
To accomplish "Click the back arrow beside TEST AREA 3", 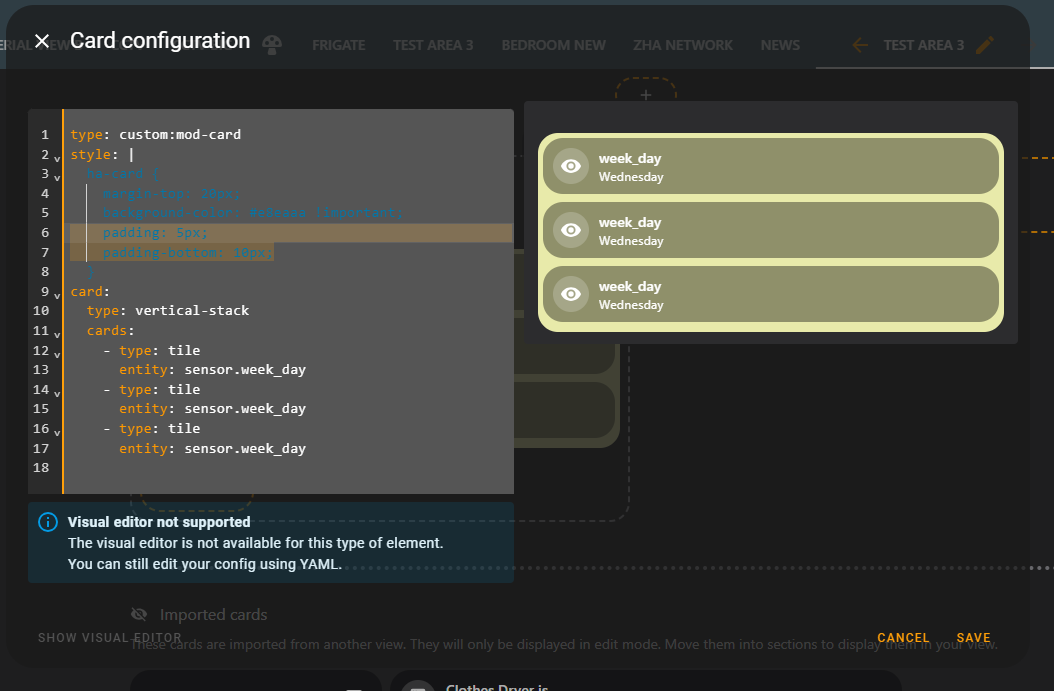I will [x=860, y=44].
